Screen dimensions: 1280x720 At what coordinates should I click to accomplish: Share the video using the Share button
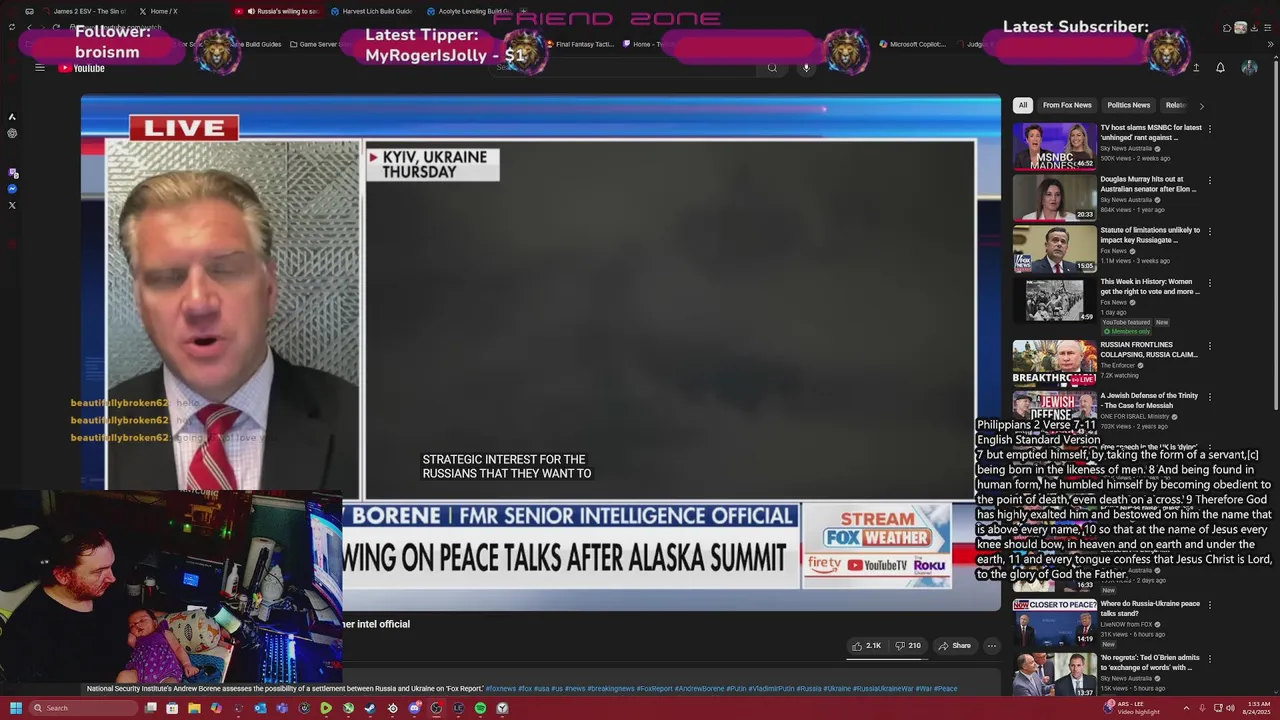[954, 646]
